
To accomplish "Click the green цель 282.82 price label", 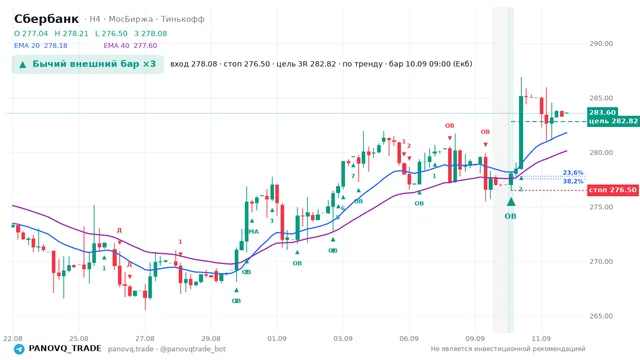I will pos(613,121).
